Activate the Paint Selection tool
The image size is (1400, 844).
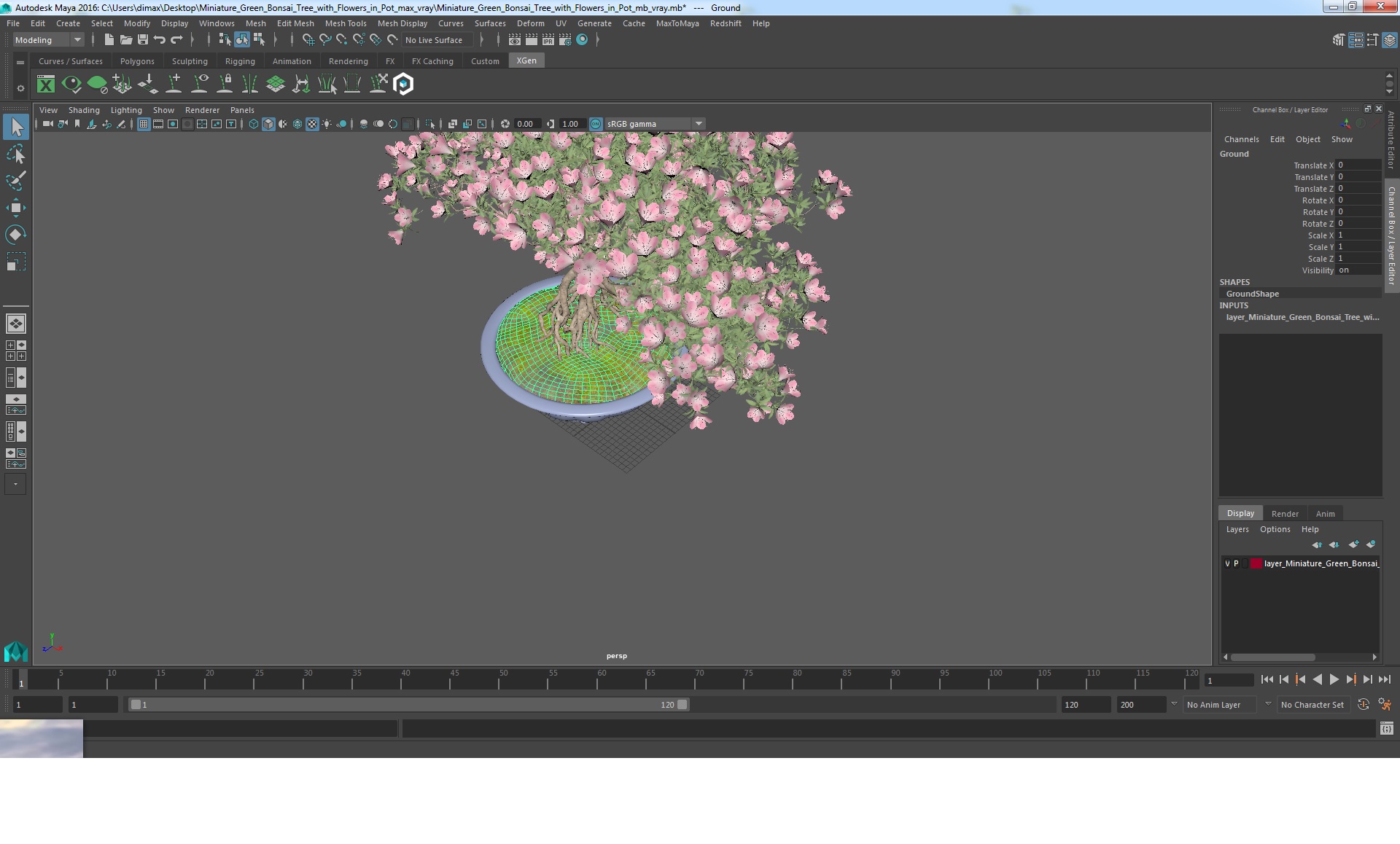[15, 181]
